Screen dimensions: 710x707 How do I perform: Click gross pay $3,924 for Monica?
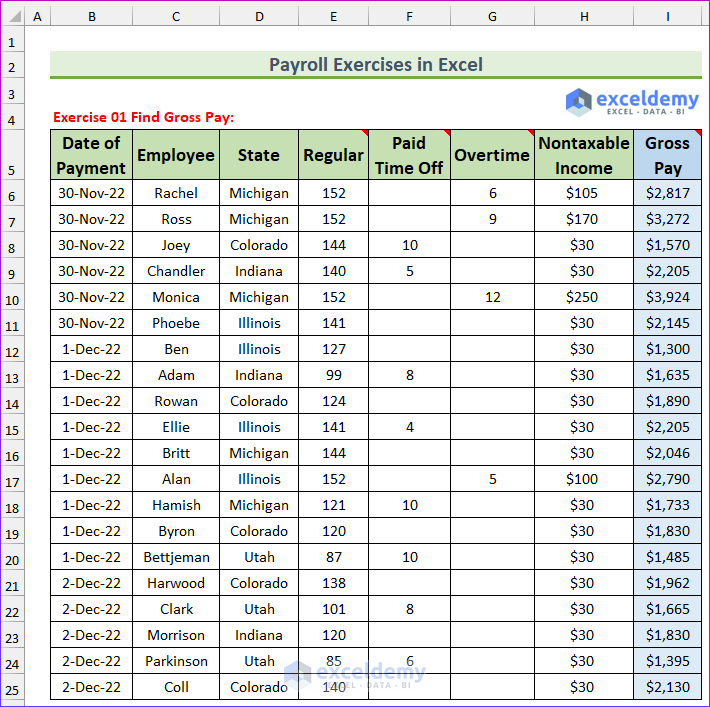coord(667,297)
